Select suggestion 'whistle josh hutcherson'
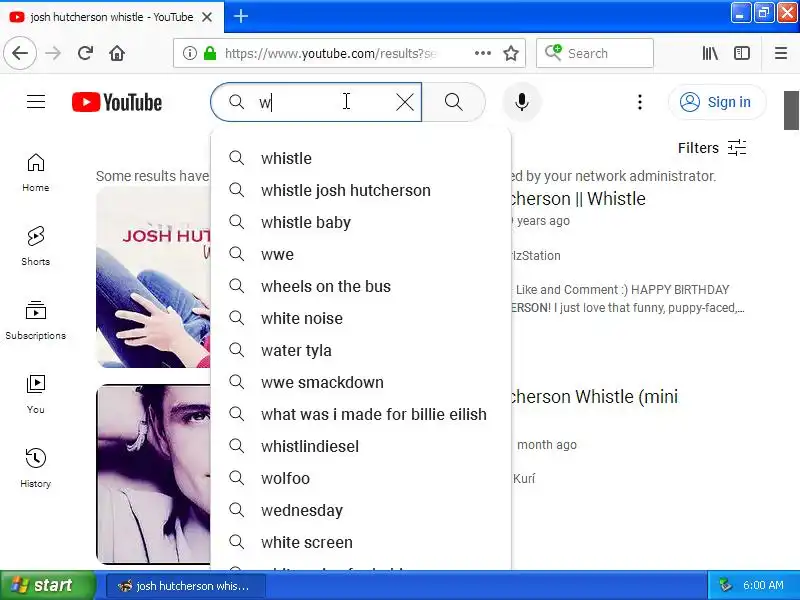 (x=361, y=190)
